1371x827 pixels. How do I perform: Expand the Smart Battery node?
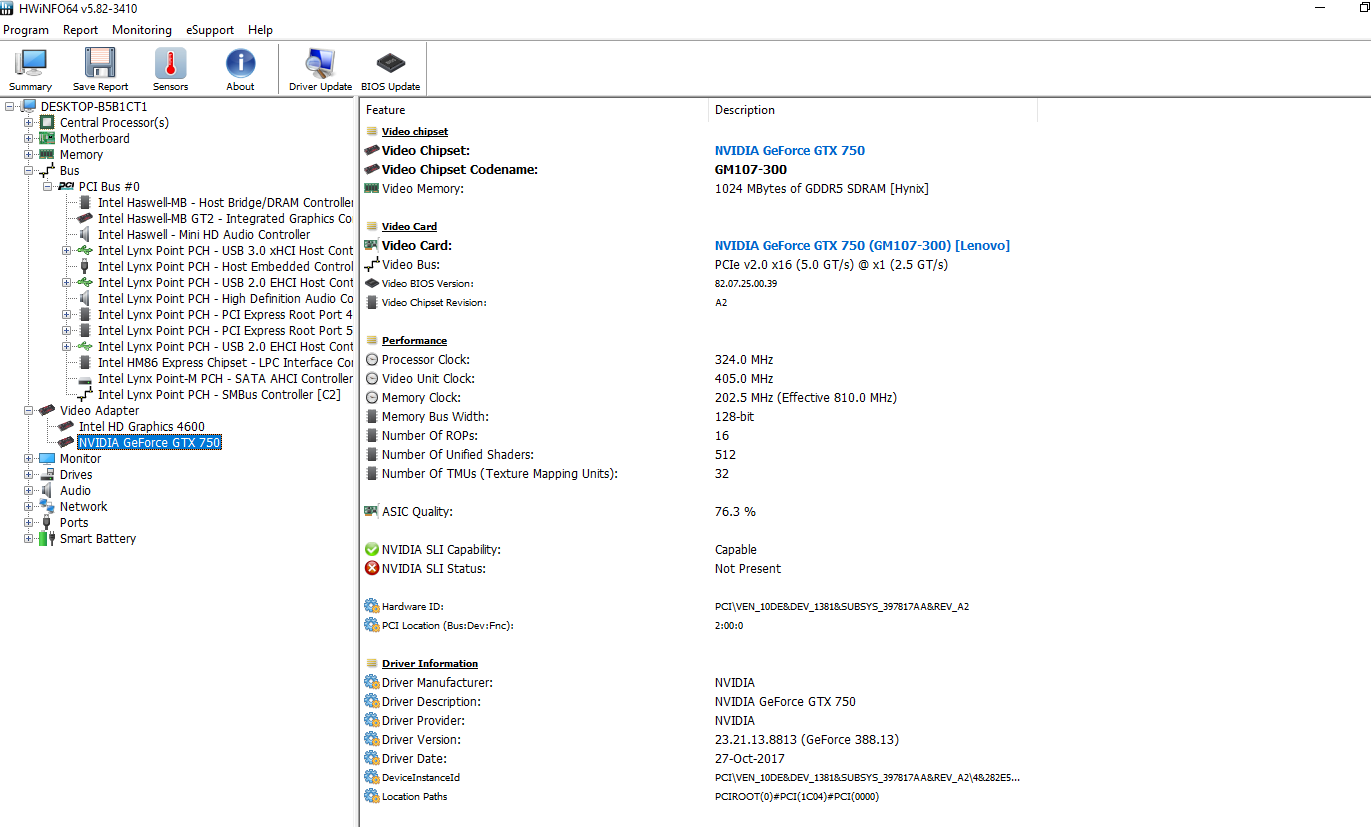pyautogui.click(x=29, y=538)
